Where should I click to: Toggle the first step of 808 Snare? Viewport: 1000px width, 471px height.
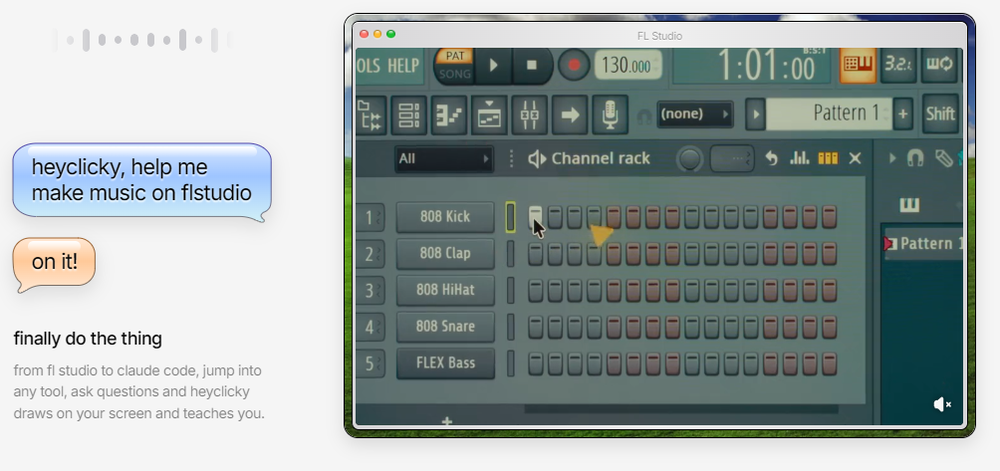536,327
